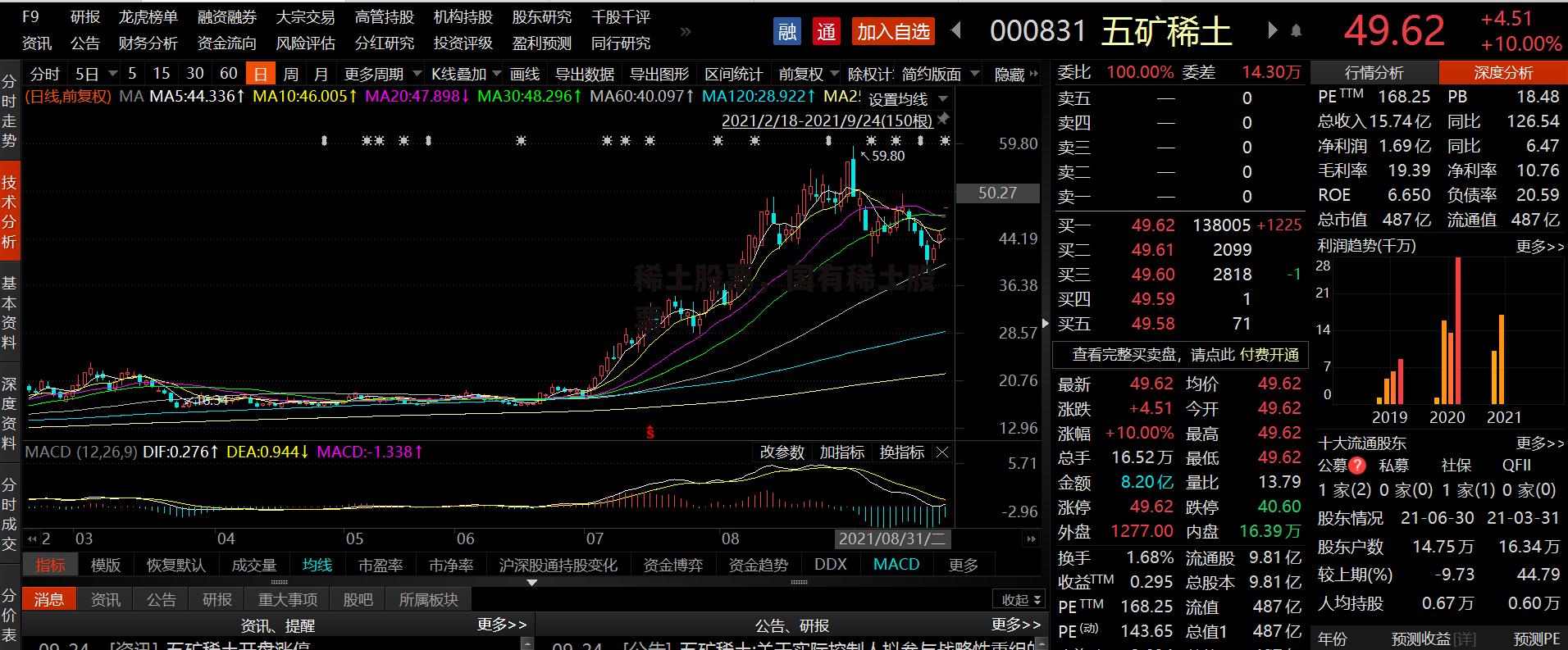Open 更多 indicators list
Viewport: 1568px width, 650px height.
click(x=964, y=565)
